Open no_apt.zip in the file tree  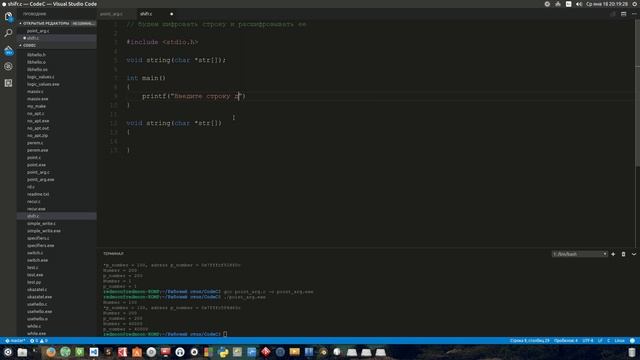(38, 136)
